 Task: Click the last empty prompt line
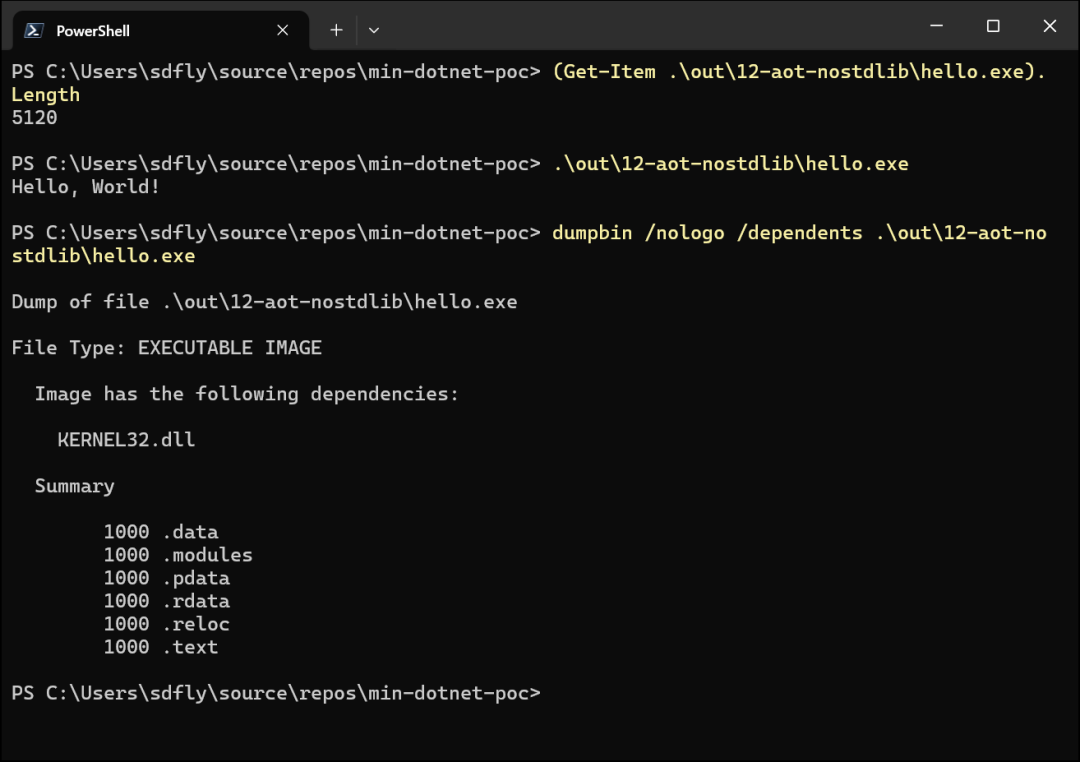(276, 693)
